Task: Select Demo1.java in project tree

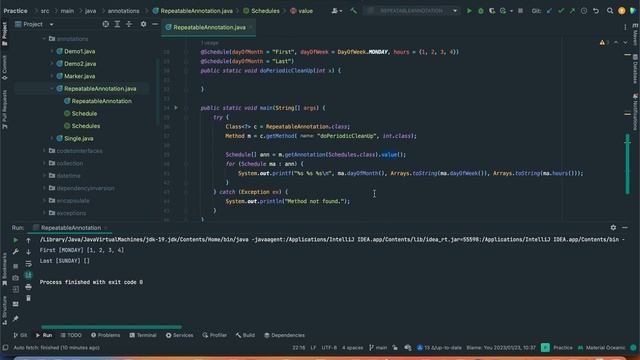Action: (x=79, y=51)
